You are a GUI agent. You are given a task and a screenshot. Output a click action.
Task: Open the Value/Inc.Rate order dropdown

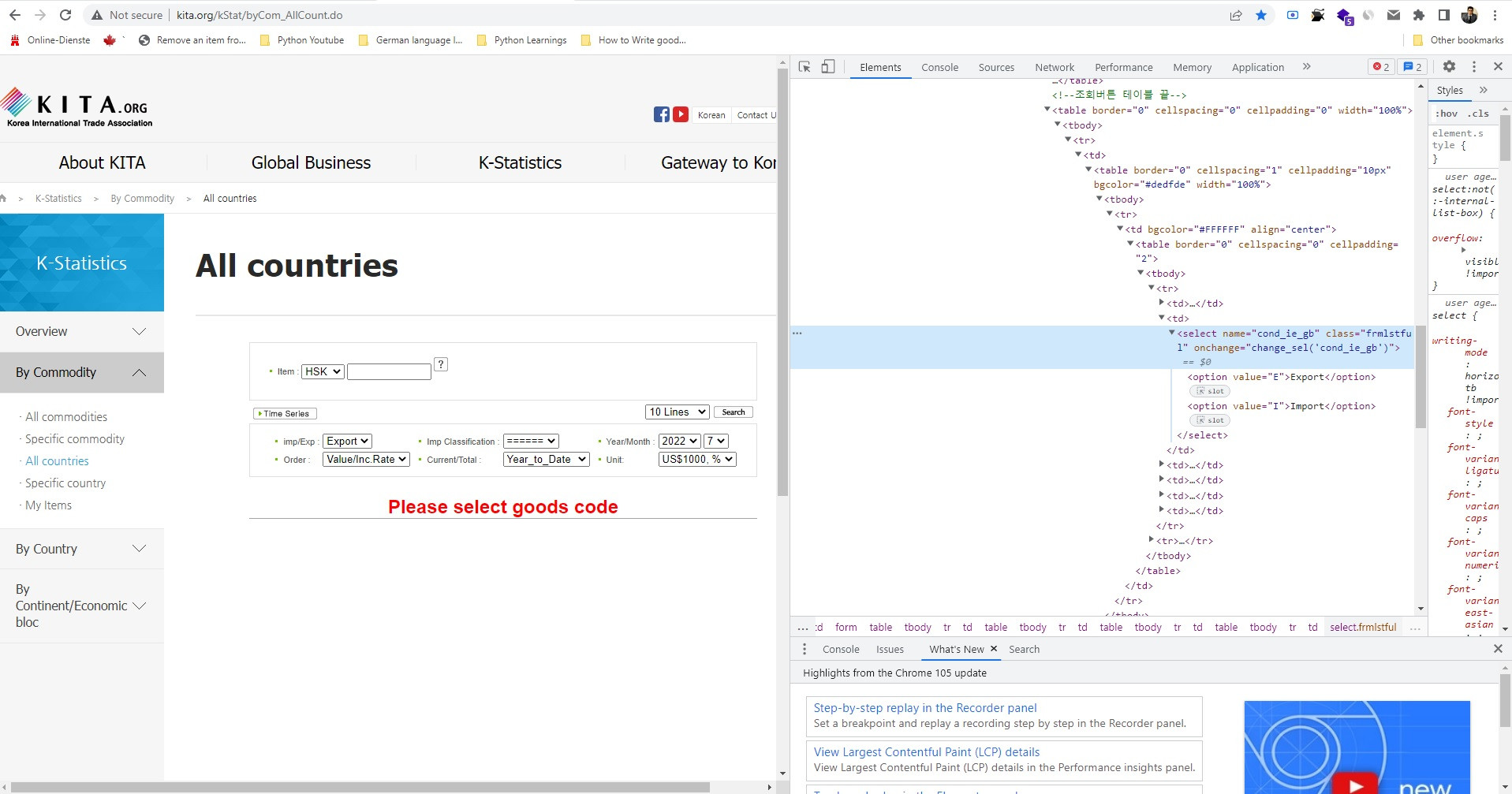pyautogui.click(x=367, y=459)
